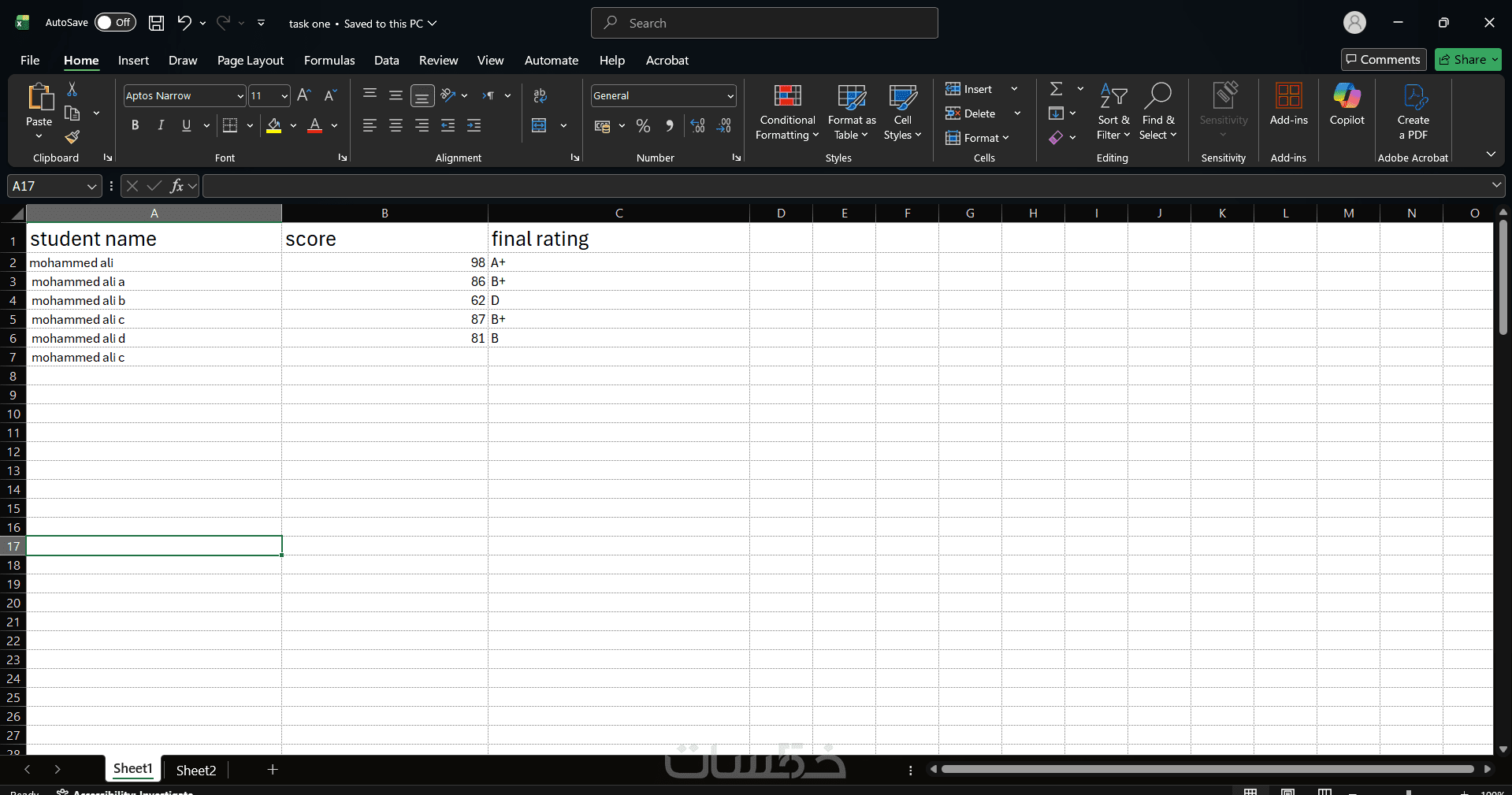Expand the Name Box dropdown arrow

click(91, 186)
